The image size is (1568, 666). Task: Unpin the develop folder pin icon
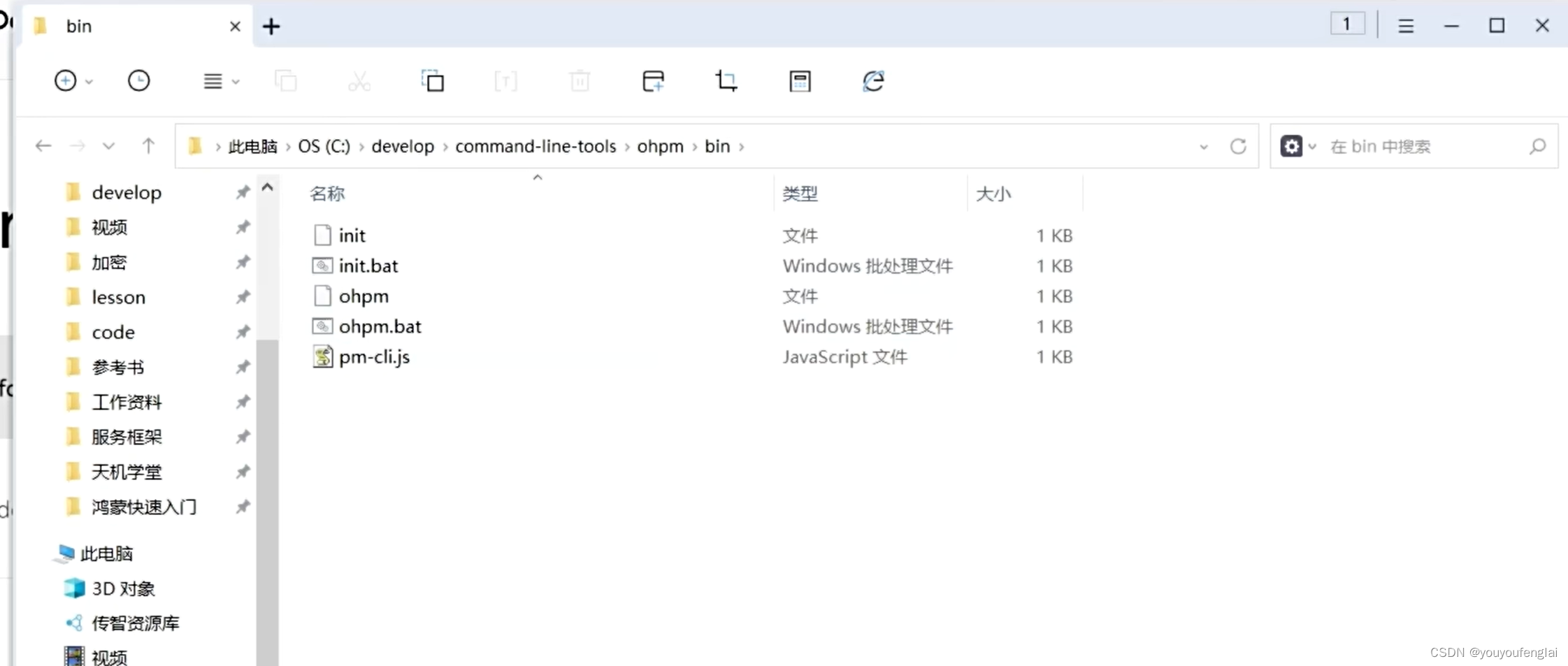click(x=243, y=192)
